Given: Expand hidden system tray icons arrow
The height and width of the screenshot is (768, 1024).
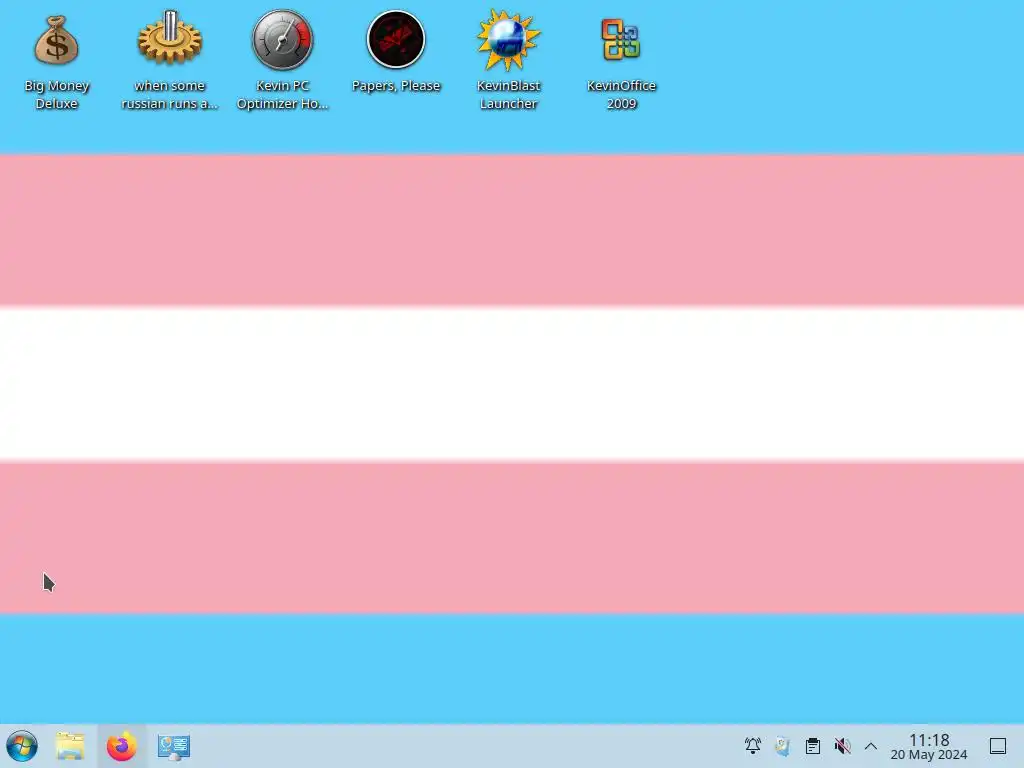Looking at the screenshot, I should pos(871,746).
